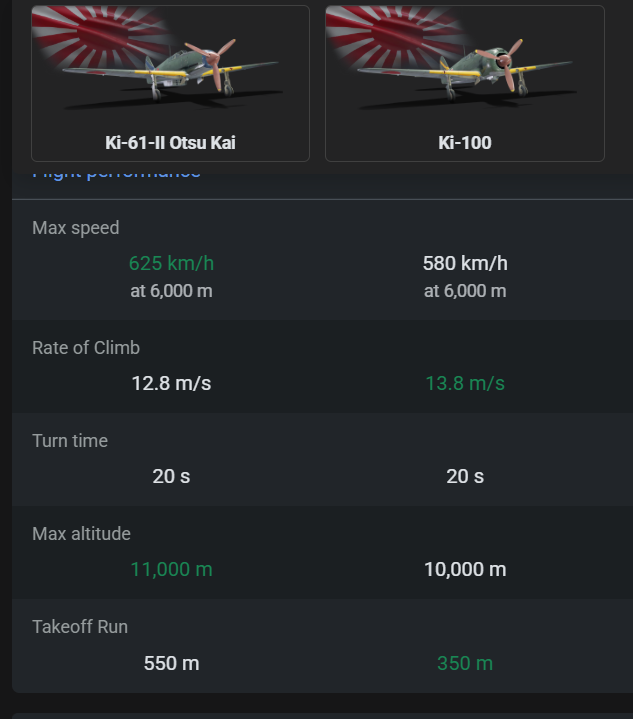Click the 580 km/h max speed value

click(465, 263)
